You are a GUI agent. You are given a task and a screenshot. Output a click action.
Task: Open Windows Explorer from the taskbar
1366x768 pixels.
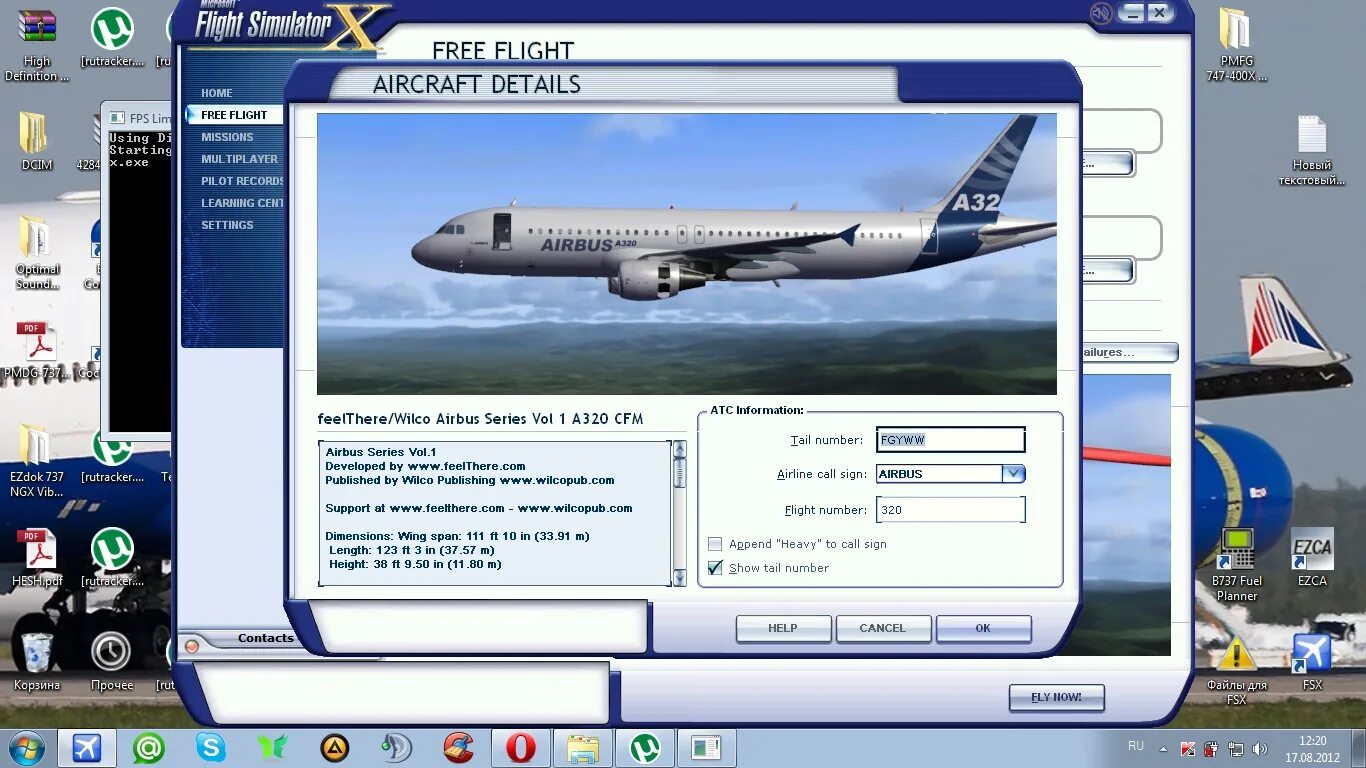(582, 748)
